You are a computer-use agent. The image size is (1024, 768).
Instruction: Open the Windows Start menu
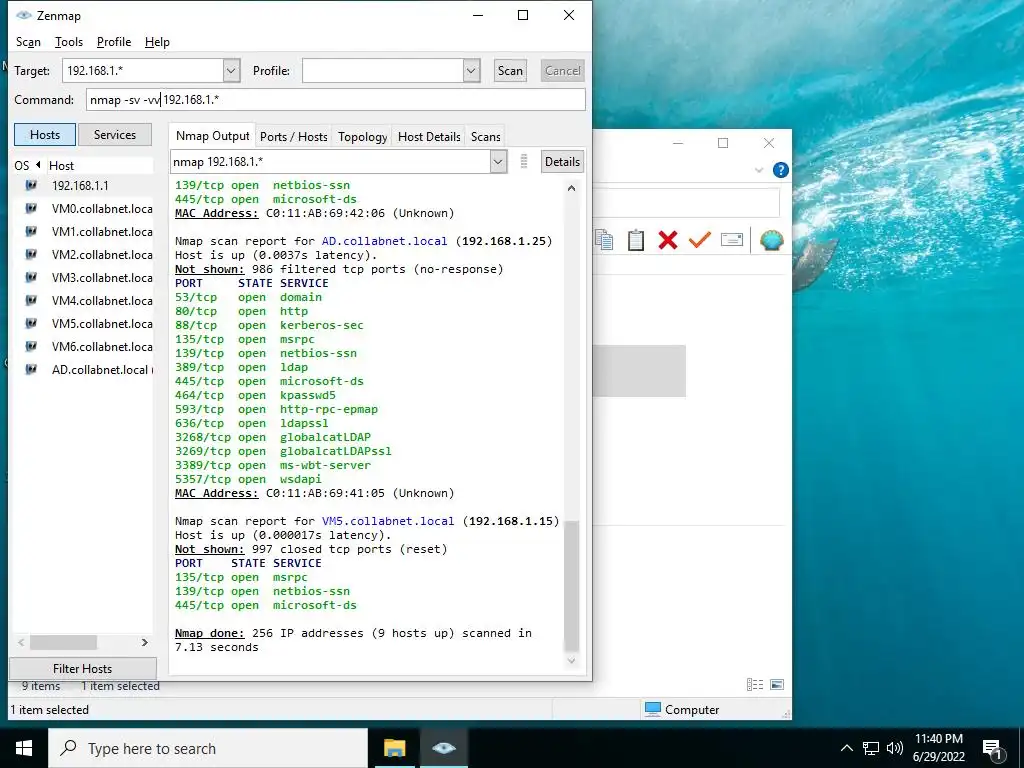coord(24,748)
